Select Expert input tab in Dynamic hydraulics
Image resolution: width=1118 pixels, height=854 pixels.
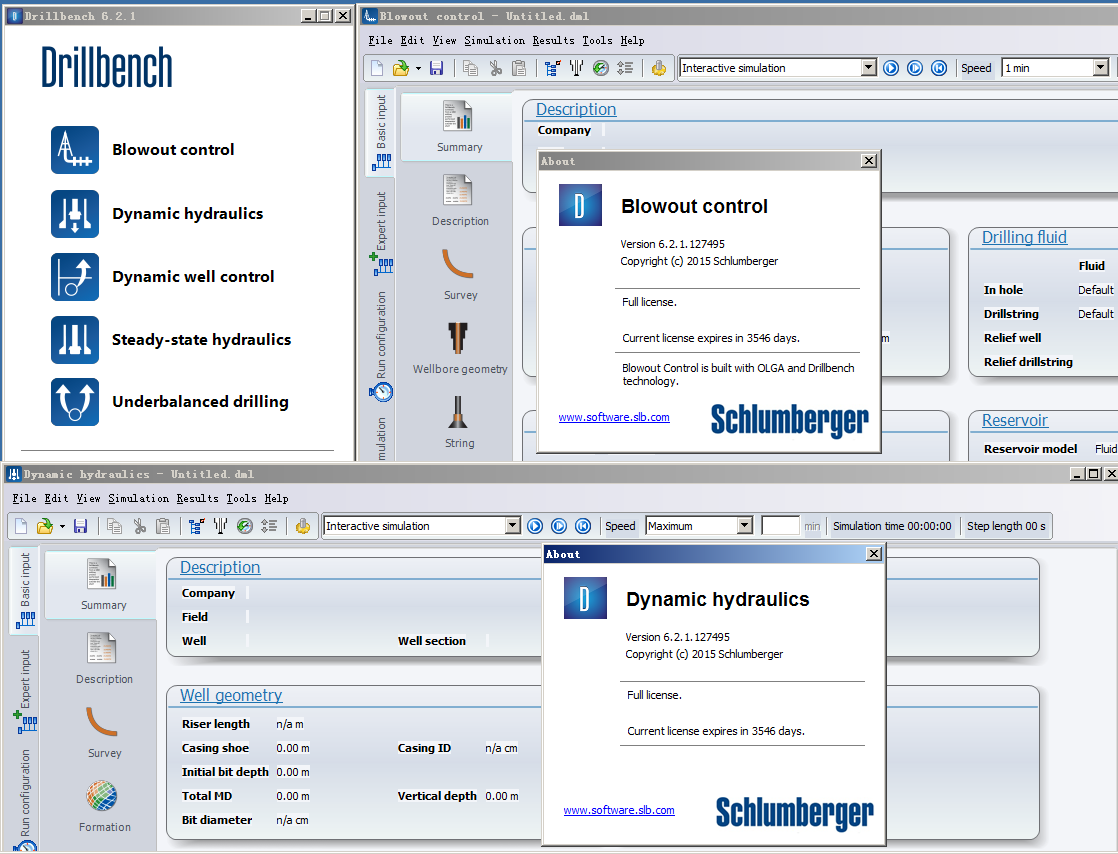click(x=26, y=691)
